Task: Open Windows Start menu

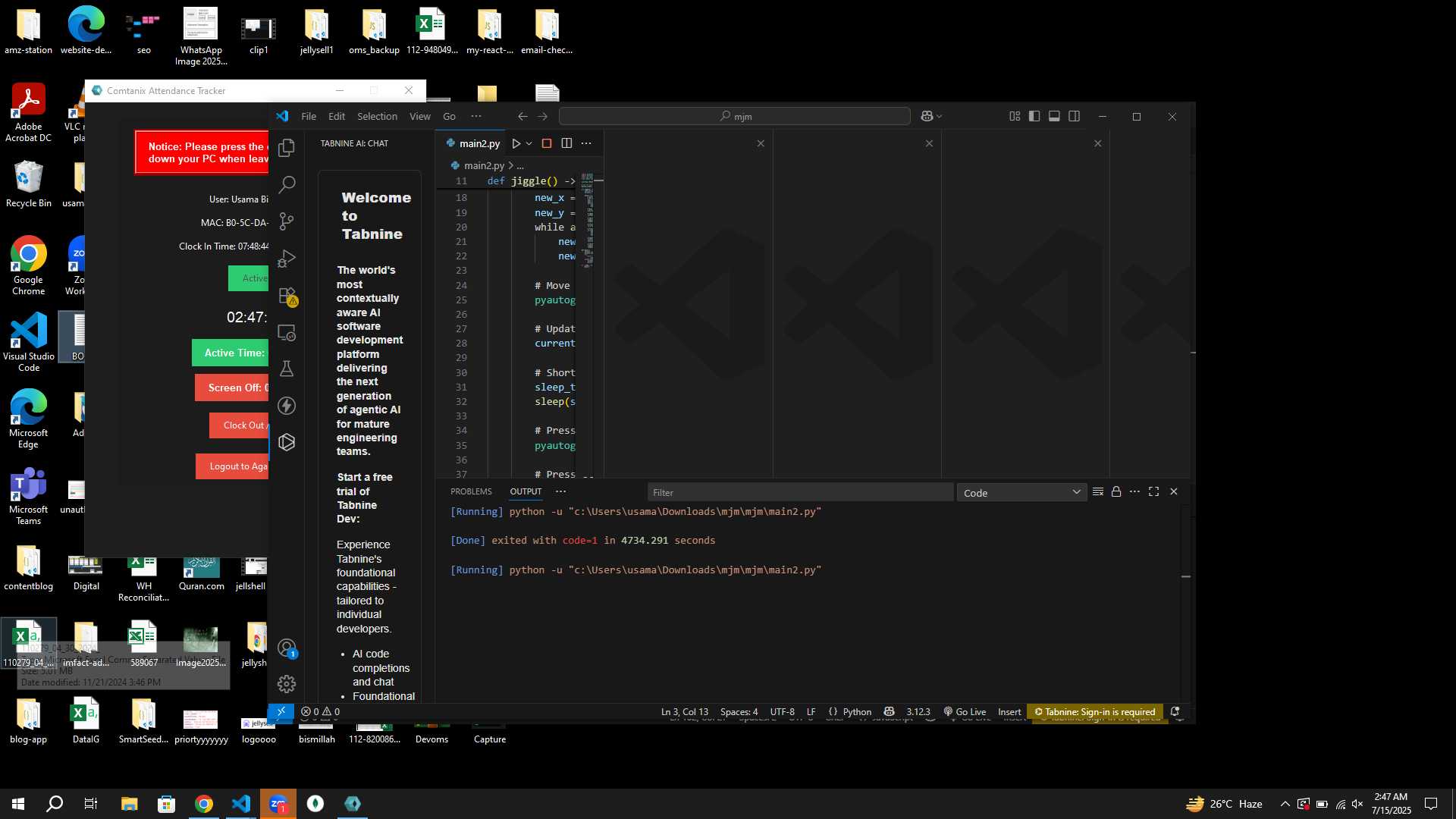Action: (18, 804)
